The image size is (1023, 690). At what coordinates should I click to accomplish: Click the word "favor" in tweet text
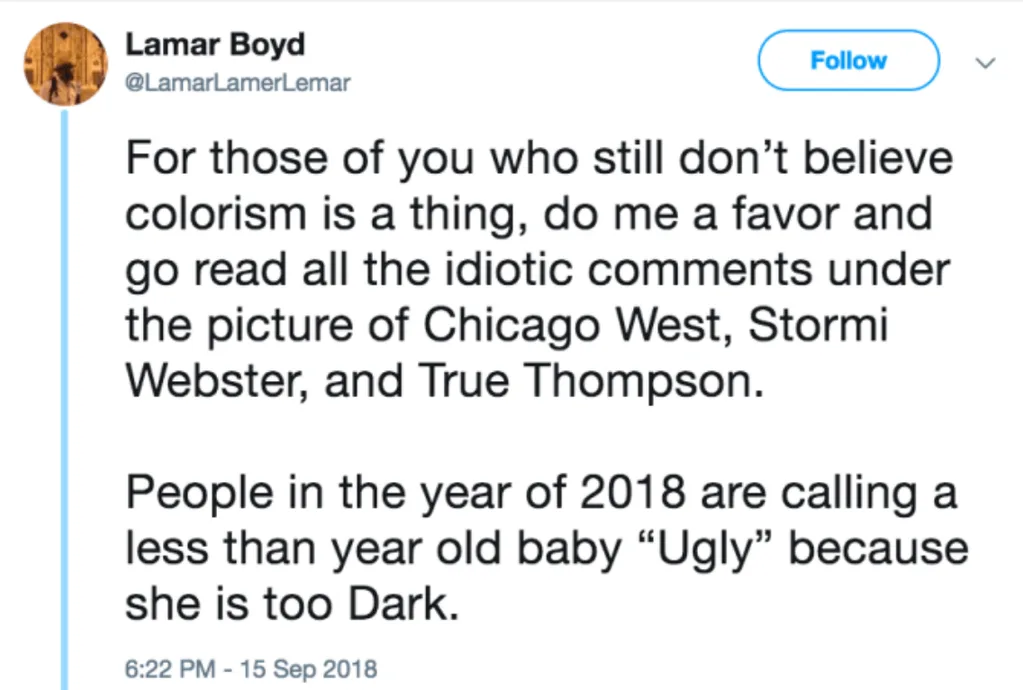[x=785, y=213]
